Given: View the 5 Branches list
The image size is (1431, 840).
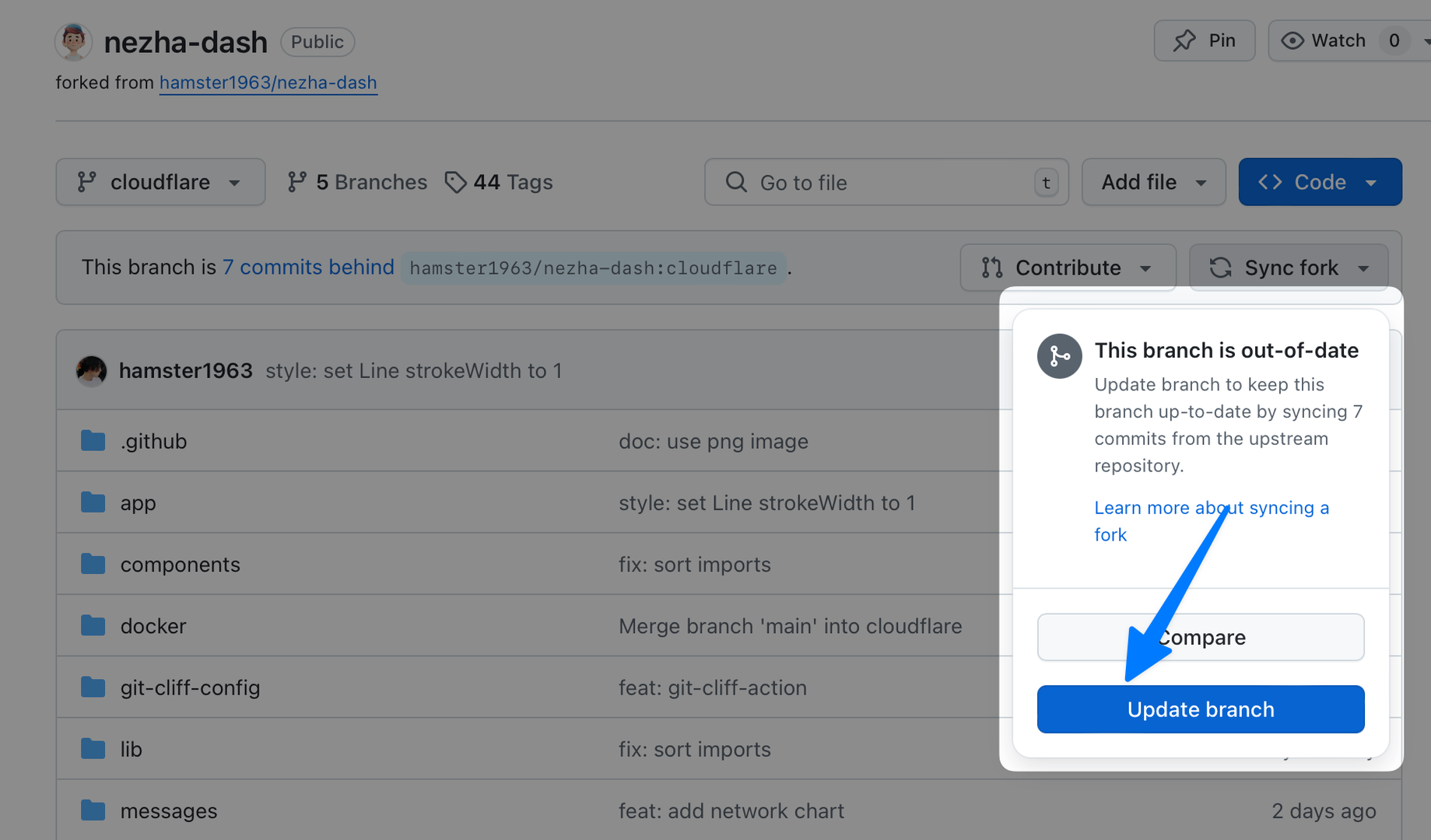Looking at the screenshot, I should click(x=357, y=182).
